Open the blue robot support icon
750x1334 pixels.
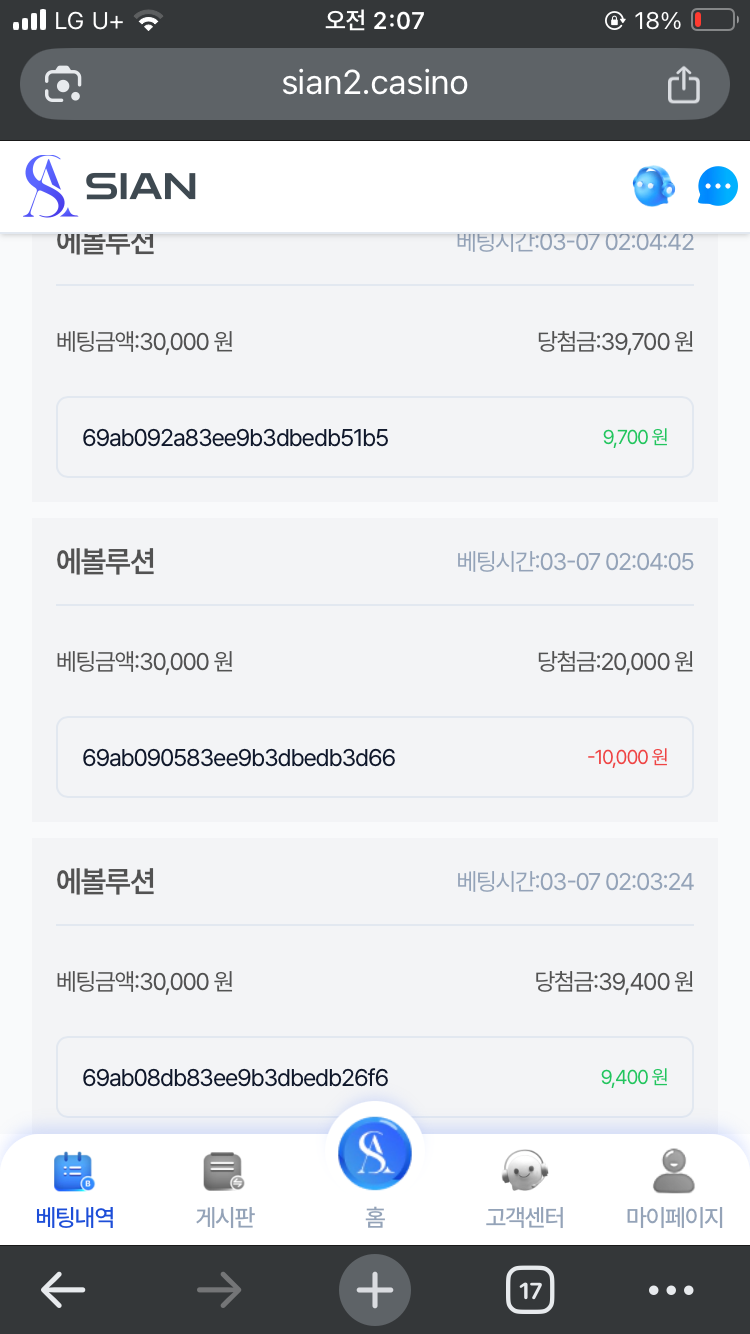[x=654, y=186]
